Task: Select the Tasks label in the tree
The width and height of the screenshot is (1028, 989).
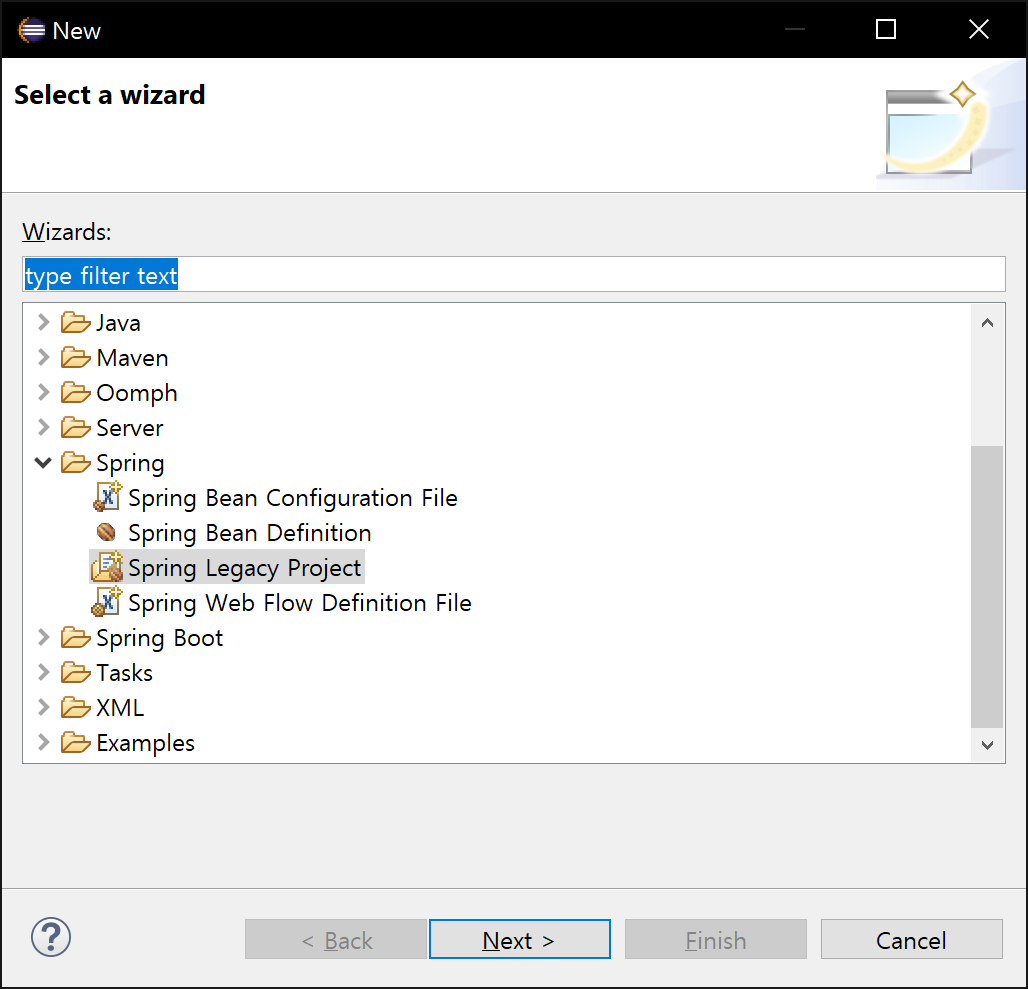Action: 124,673
